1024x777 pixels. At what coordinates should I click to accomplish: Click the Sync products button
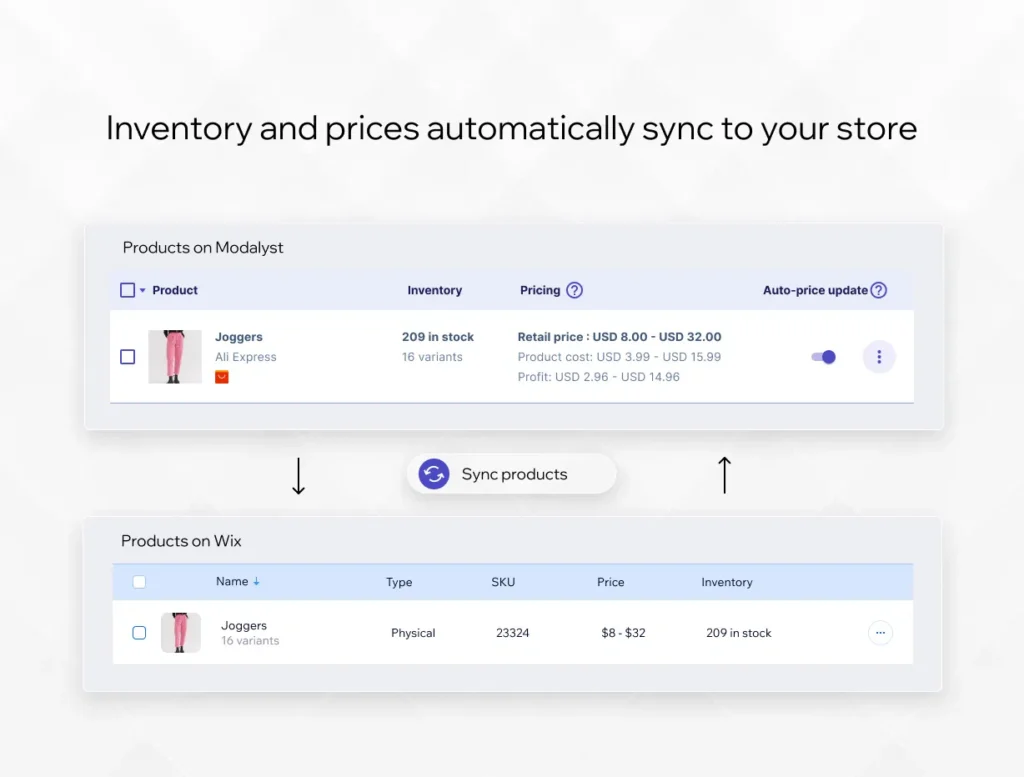click(511, 474)
